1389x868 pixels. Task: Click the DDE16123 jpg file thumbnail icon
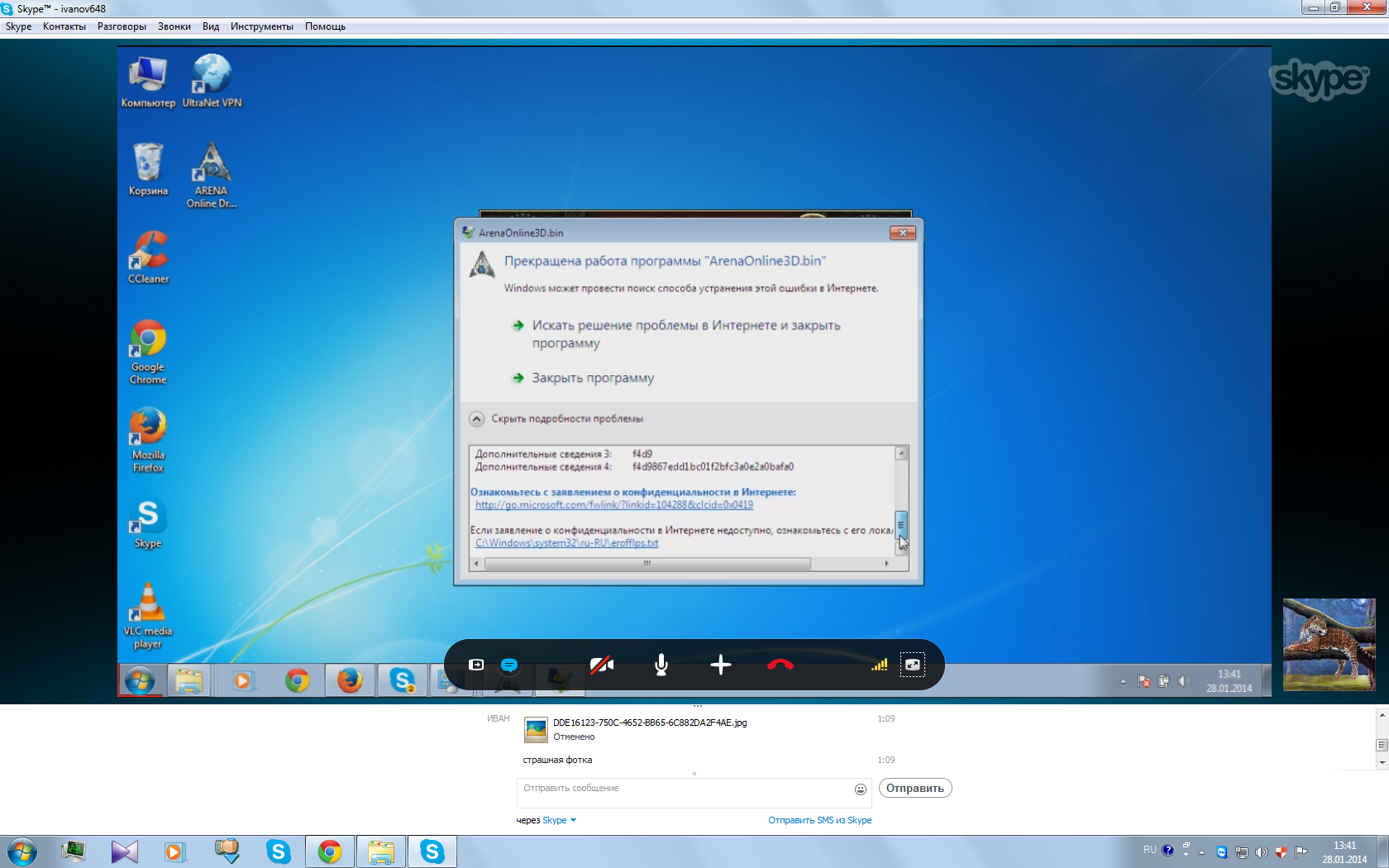click(x=537, y=729)
